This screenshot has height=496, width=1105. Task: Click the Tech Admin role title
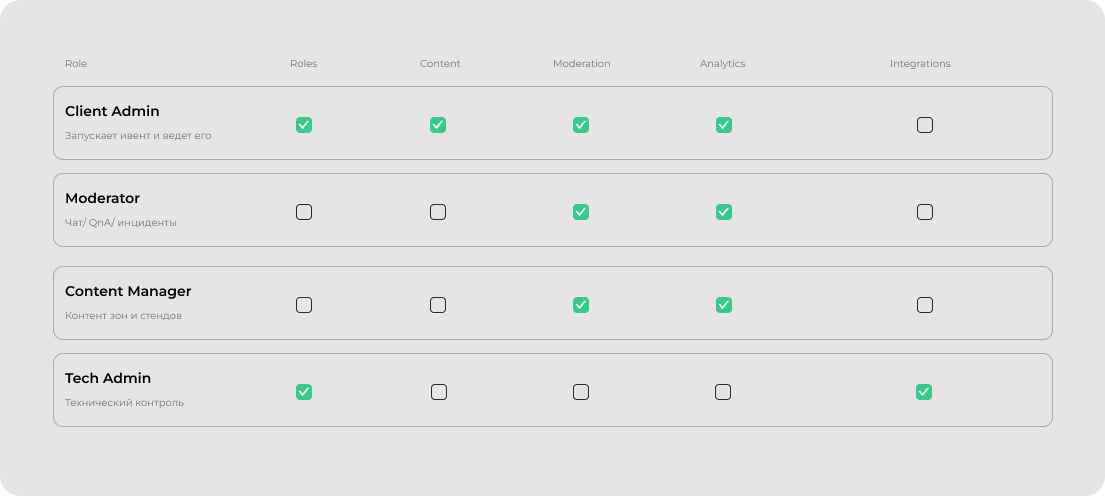tap(108, 378)
